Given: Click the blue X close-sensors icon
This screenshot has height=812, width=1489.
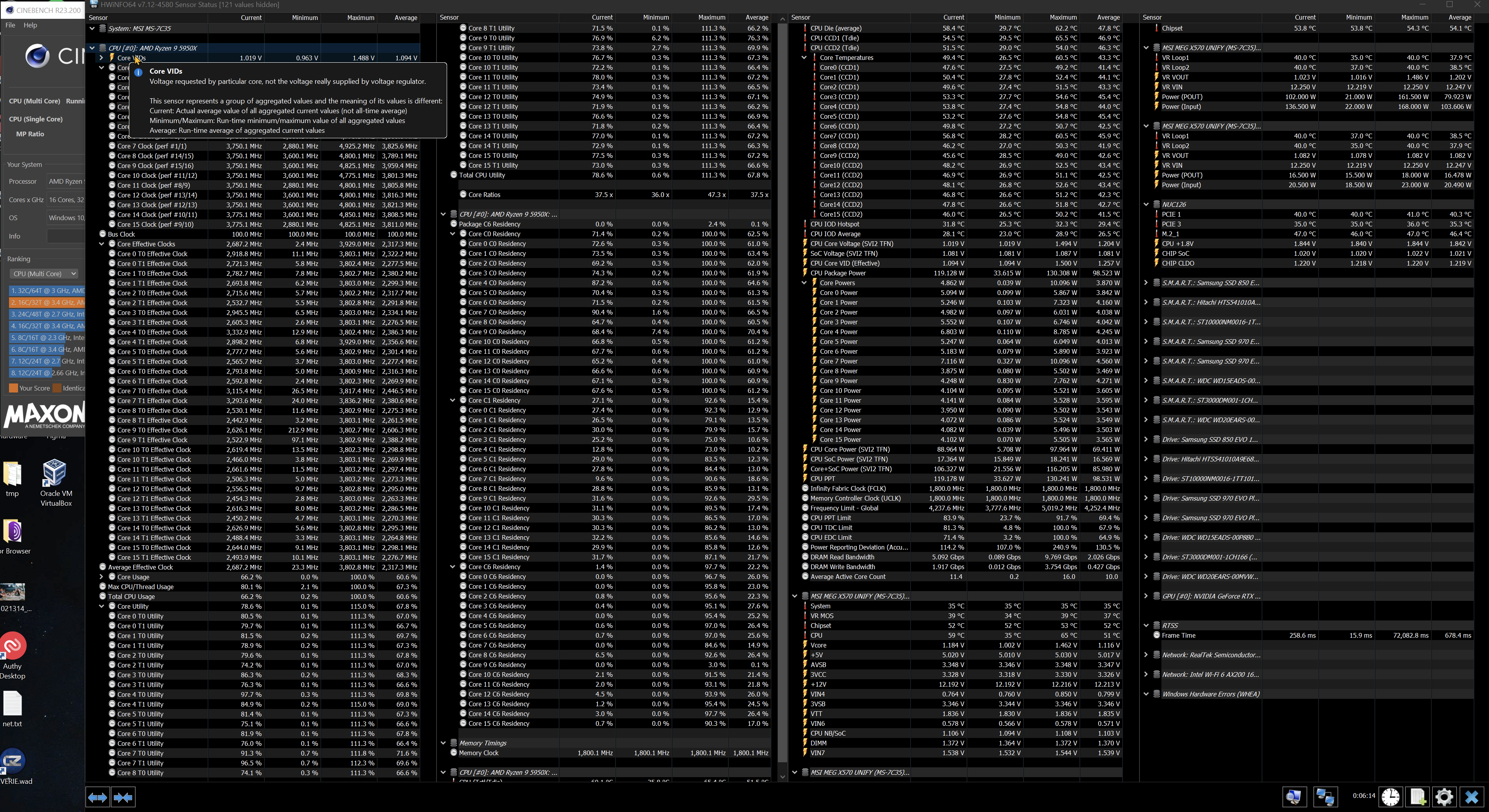Looking at the screenshot, I should click(x=1471, y=797).
